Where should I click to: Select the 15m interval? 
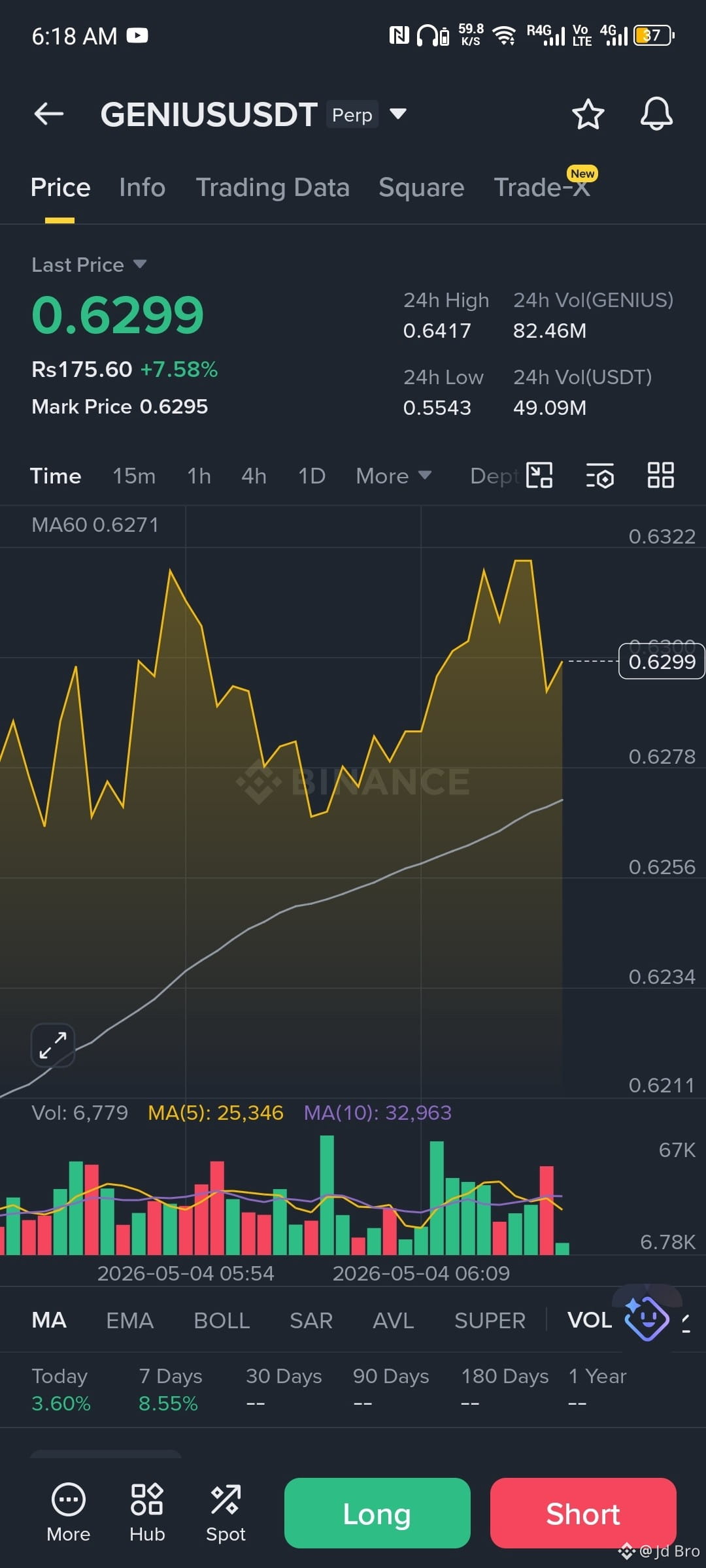134,476
